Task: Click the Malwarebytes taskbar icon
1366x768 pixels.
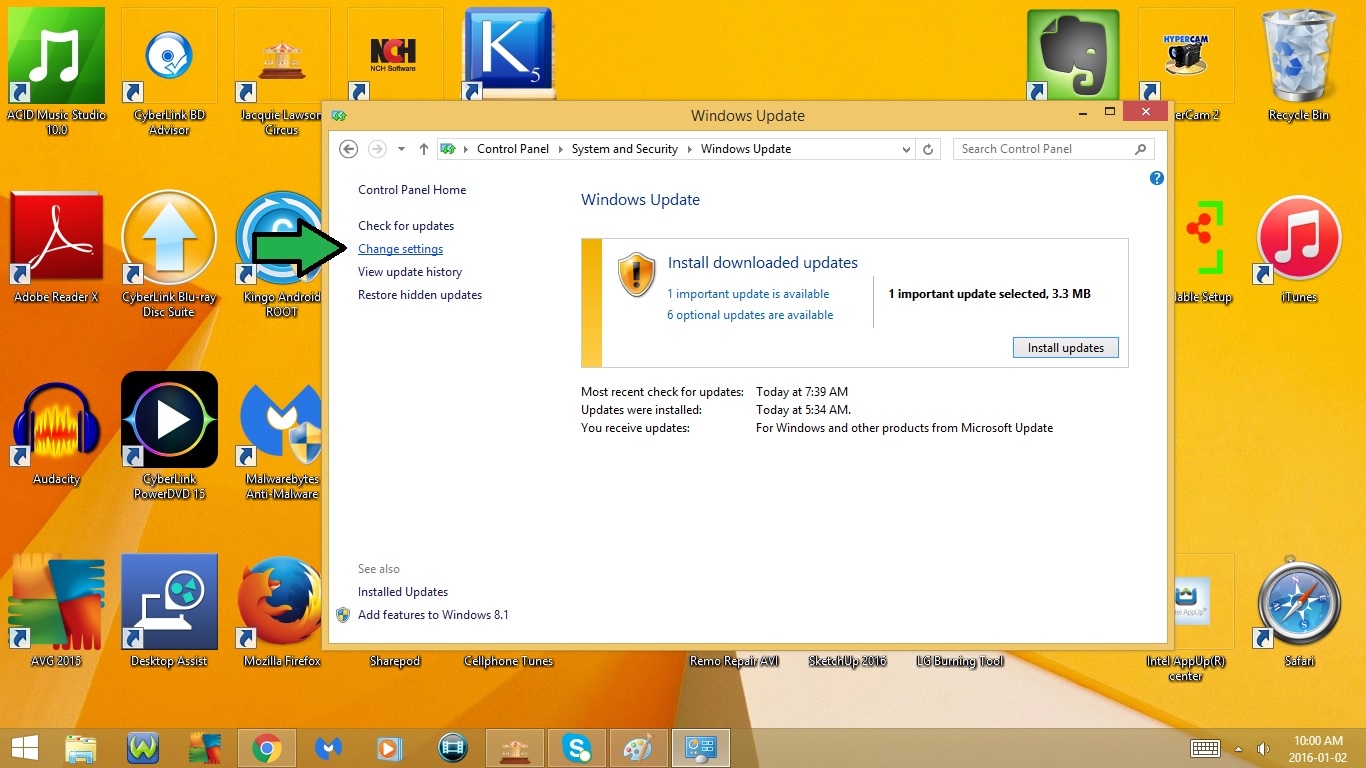Action: pyautogui.click(x=329, y=748)
